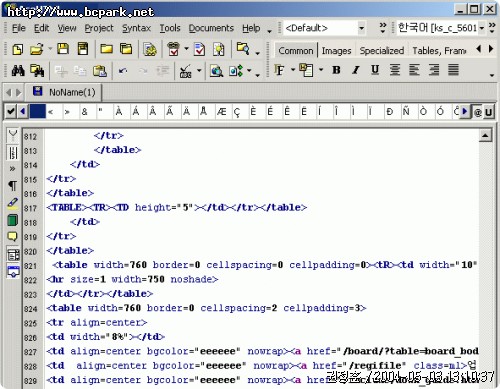Click the Paste clipboard icon
The height and width of the screenshot is (389, 500).
100,71
